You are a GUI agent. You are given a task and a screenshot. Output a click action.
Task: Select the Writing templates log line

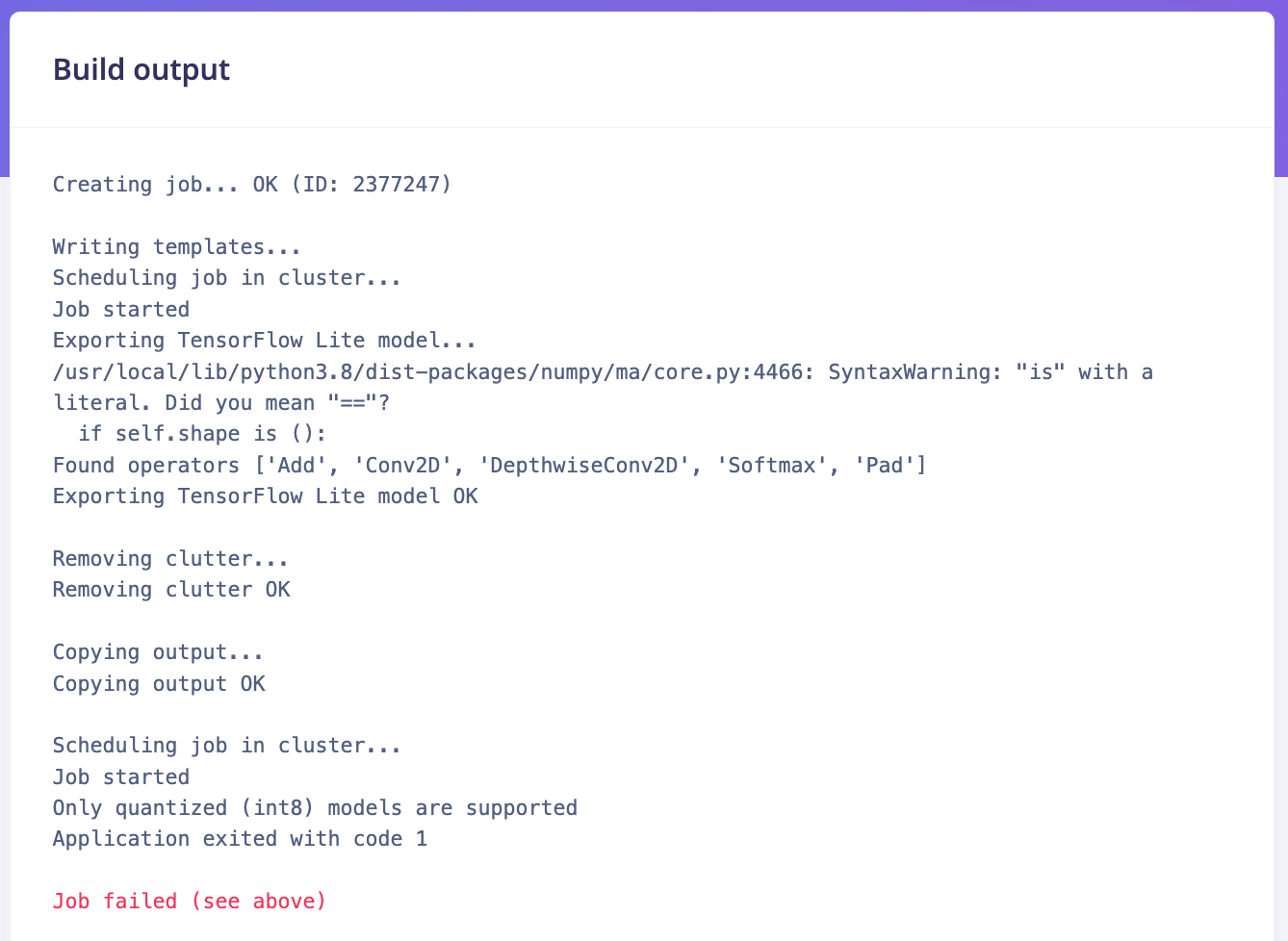177,247
